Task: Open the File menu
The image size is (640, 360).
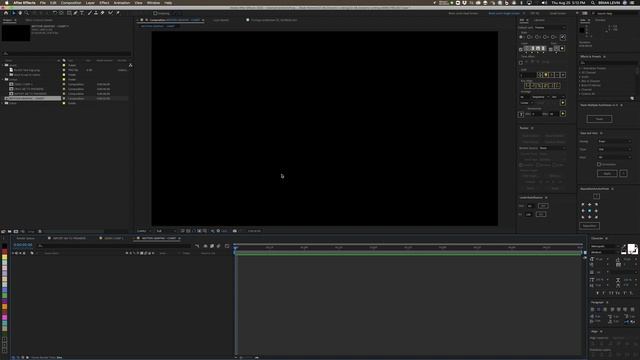Action: click(42, 3)
